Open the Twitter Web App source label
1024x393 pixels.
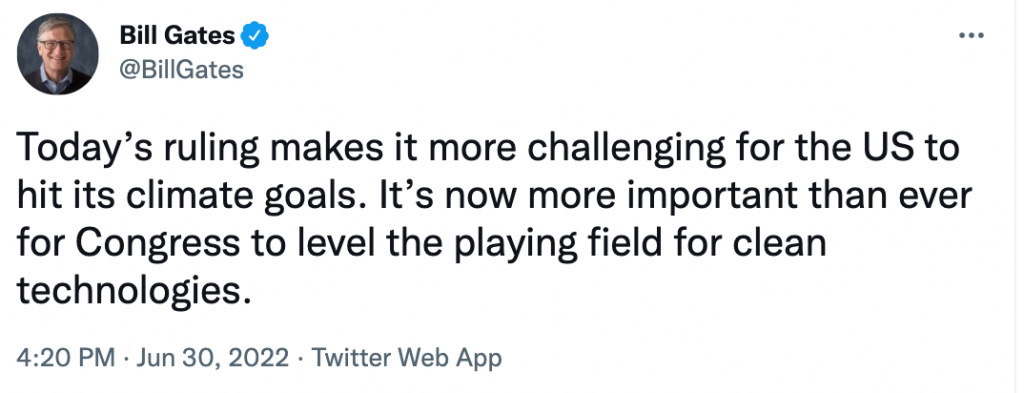(406, 358)
